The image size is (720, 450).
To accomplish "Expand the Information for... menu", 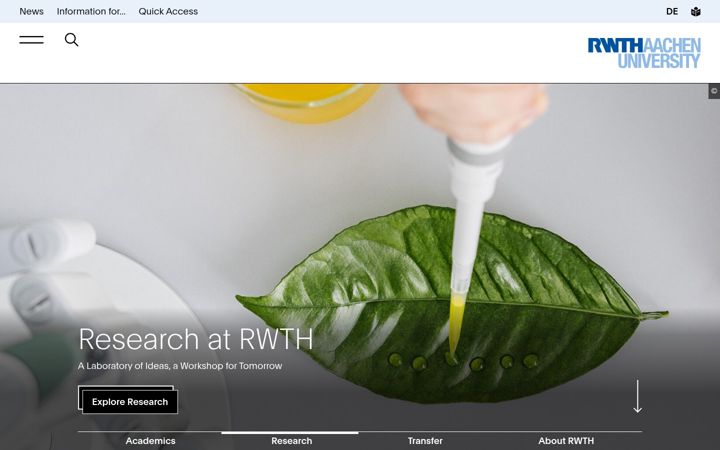I will (91, 11).
